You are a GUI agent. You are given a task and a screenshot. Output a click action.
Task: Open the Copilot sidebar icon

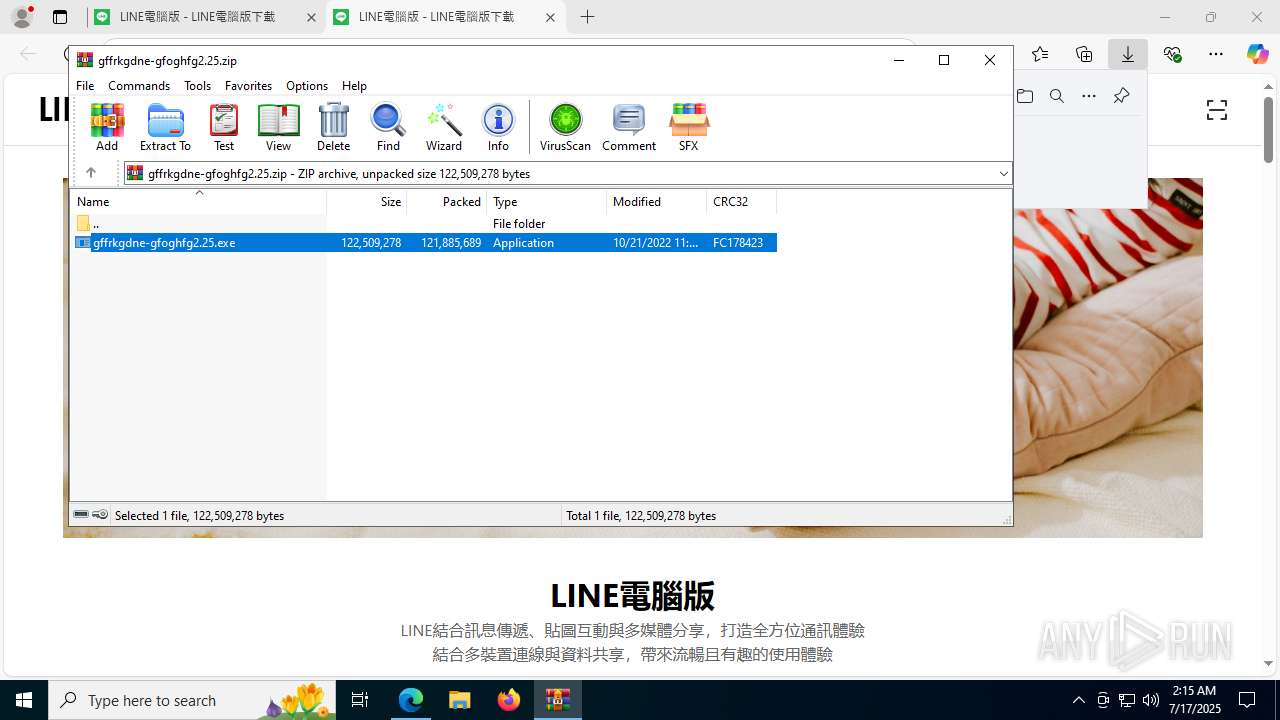tap(1257, 54)
